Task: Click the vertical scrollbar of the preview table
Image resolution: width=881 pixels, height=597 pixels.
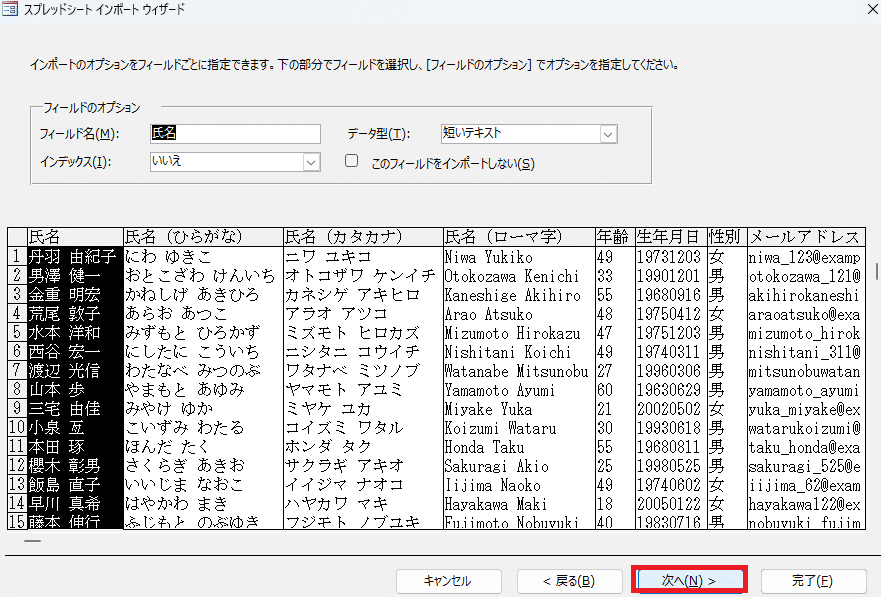Action: click(877, 271)
